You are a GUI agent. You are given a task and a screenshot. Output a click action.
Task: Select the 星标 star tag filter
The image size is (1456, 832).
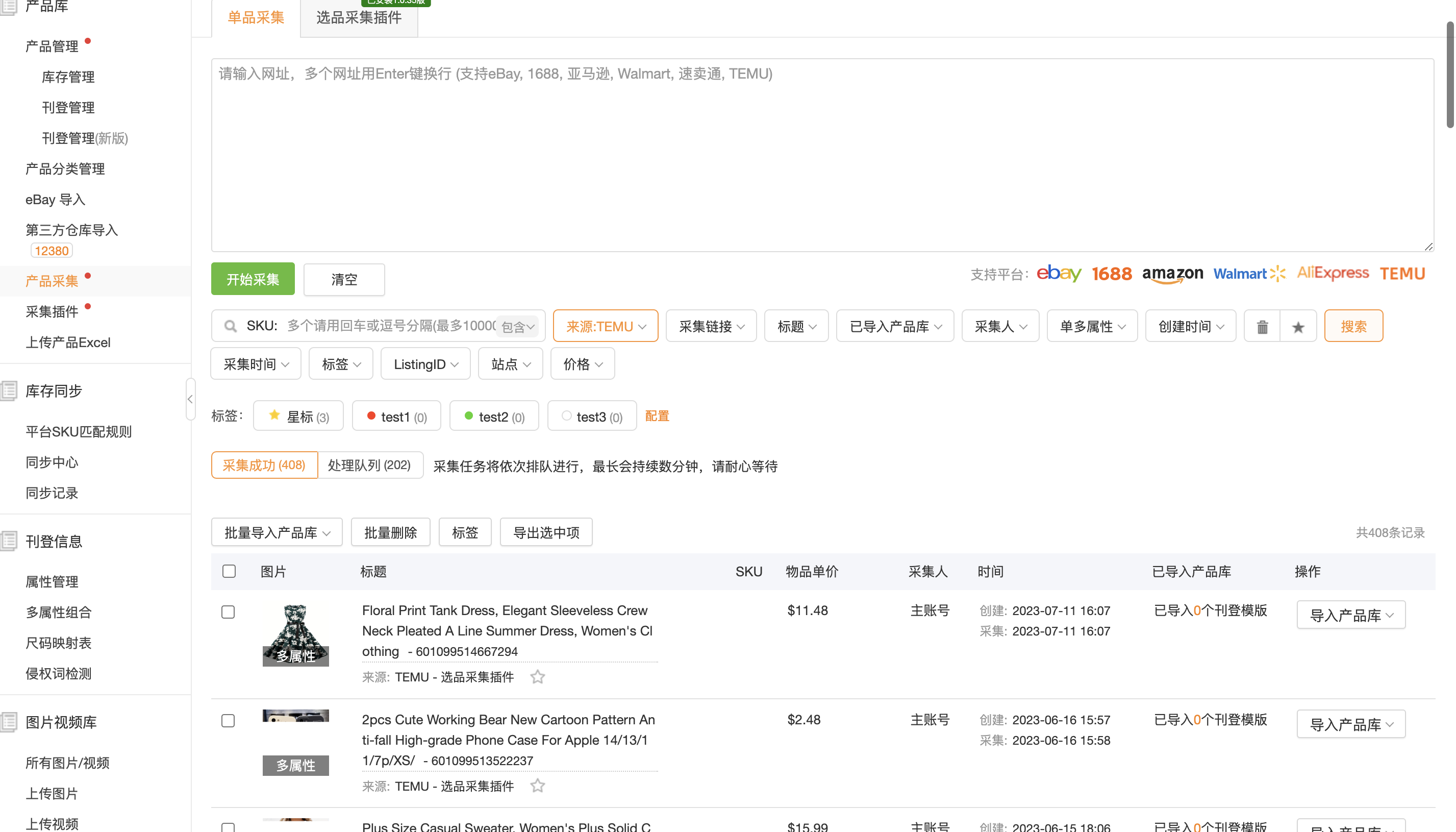[298, 416]
